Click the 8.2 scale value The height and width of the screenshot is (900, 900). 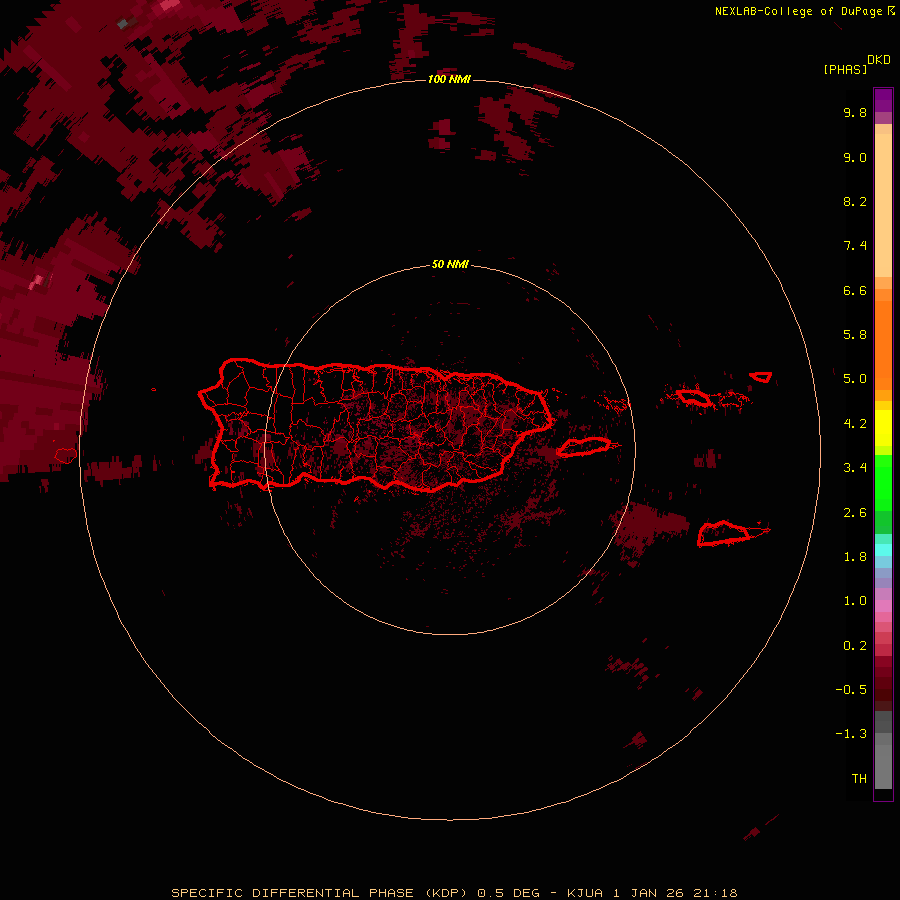pyautogui.click(x=855, y=201)
